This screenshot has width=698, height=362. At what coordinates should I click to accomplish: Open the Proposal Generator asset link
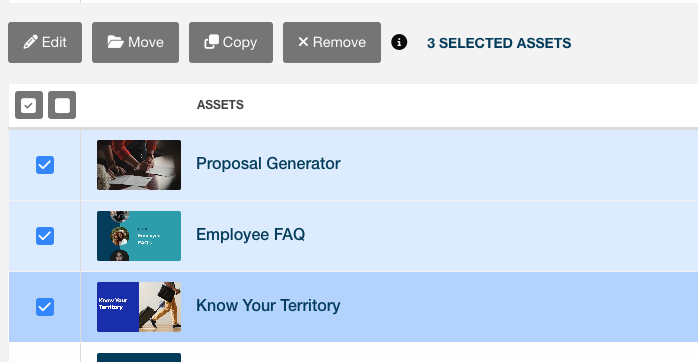[x=268, y=164]
